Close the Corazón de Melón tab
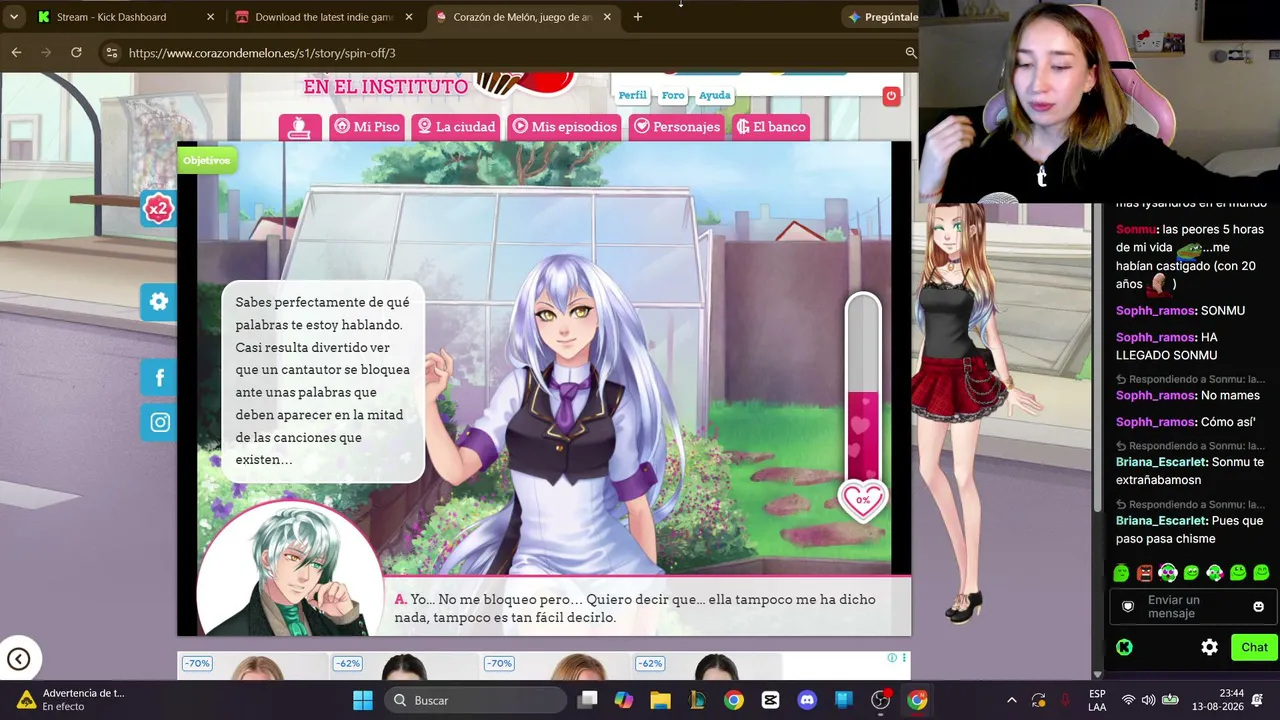Screen dimensions: 1280x720 pyautogui.click(x=607, y=17)
